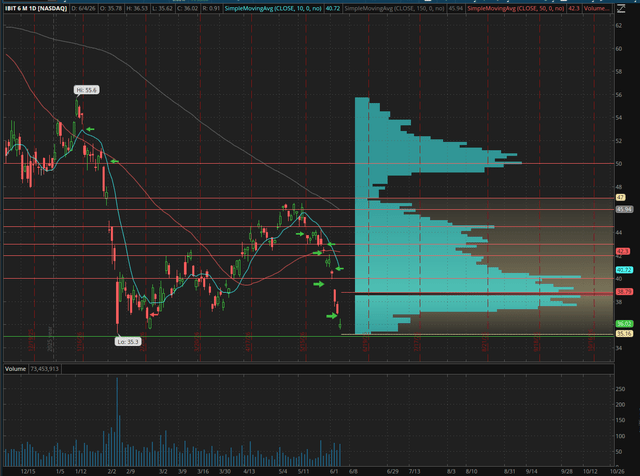Click the 8/10 date on the time axis
The image size is (640, 476).
[x=471, y=472]
